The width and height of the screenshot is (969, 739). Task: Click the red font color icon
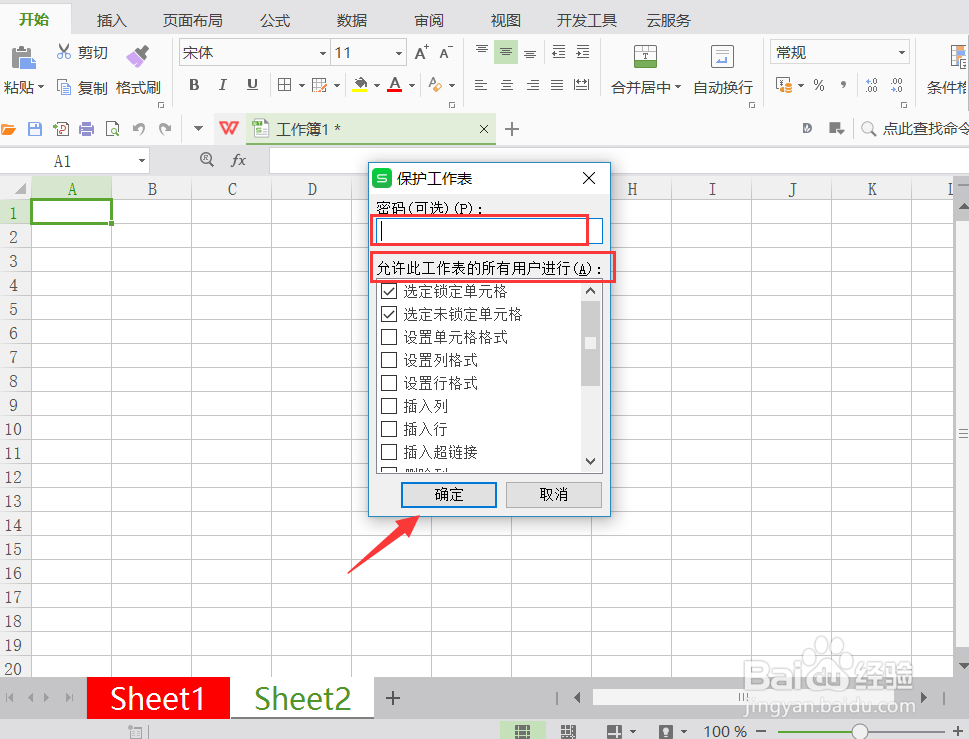point(395,85)
